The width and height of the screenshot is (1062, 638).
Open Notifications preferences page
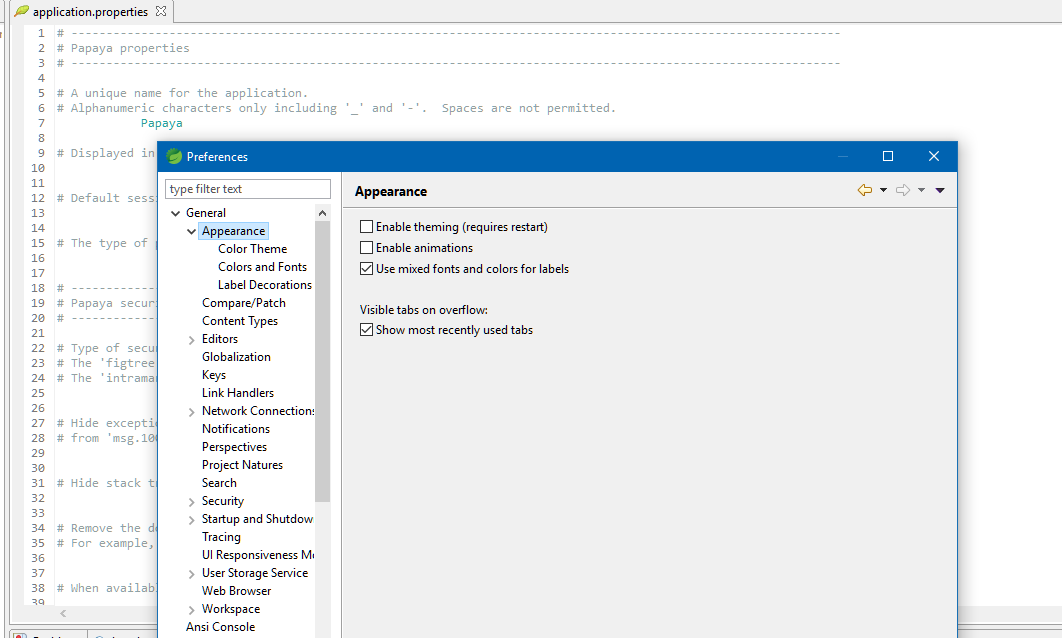coord(236,429)
